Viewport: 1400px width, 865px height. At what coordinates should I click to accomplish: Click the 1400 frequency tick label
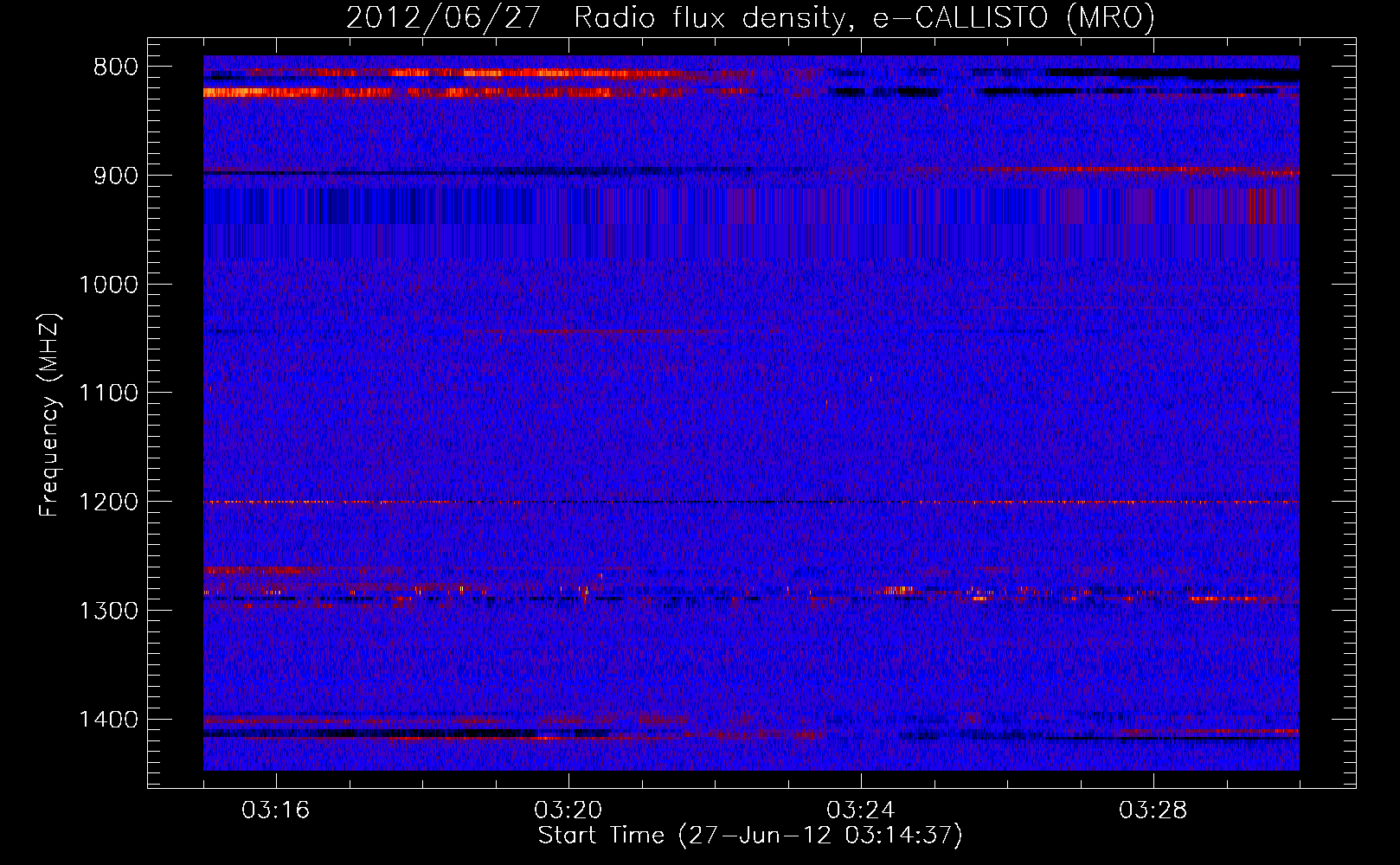point(109,720)
